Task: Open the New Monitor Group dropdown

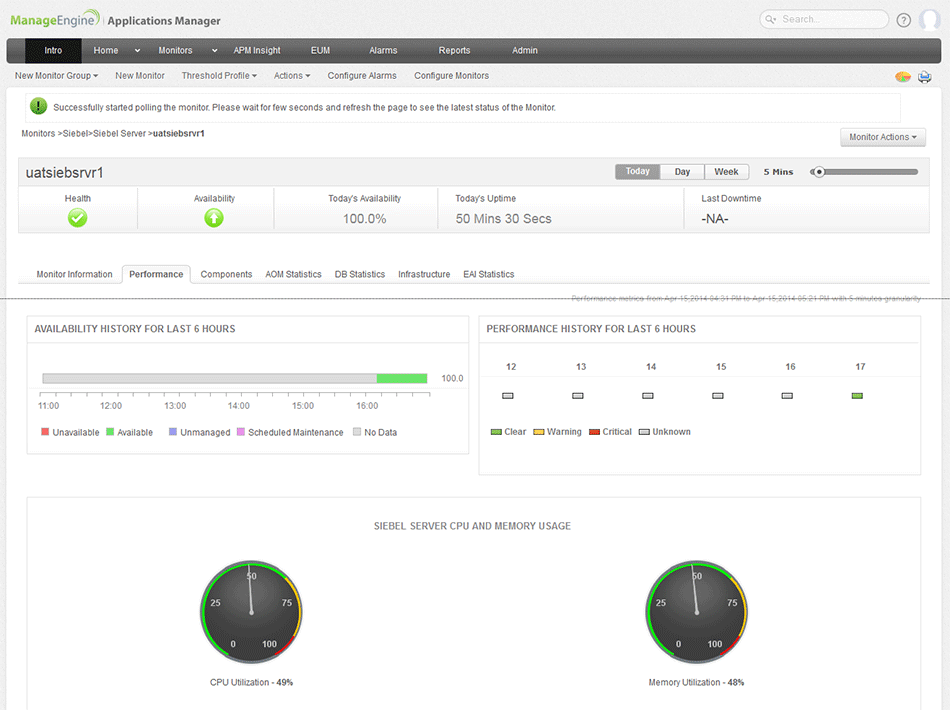Action: tap(56, 76)
